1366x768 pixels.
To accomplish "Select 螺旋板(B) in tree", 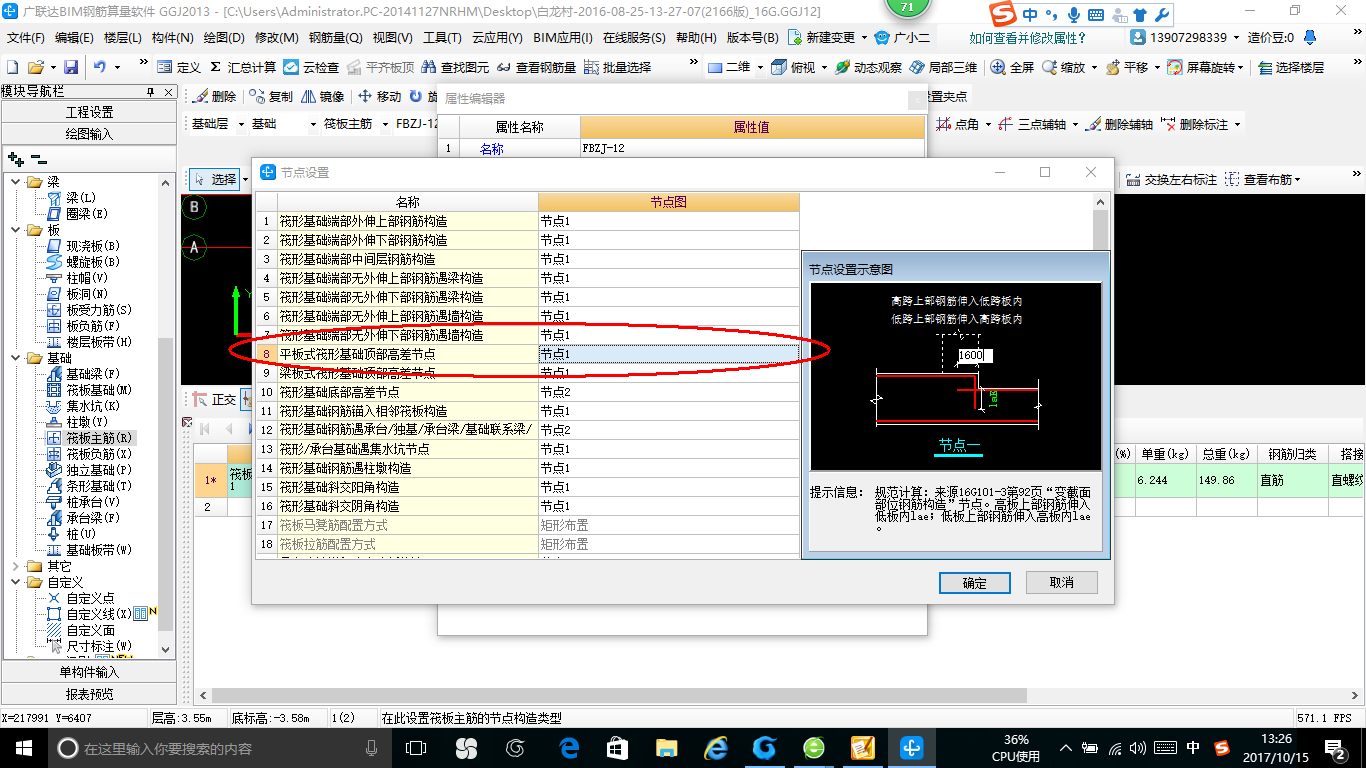I will [83, 262].
